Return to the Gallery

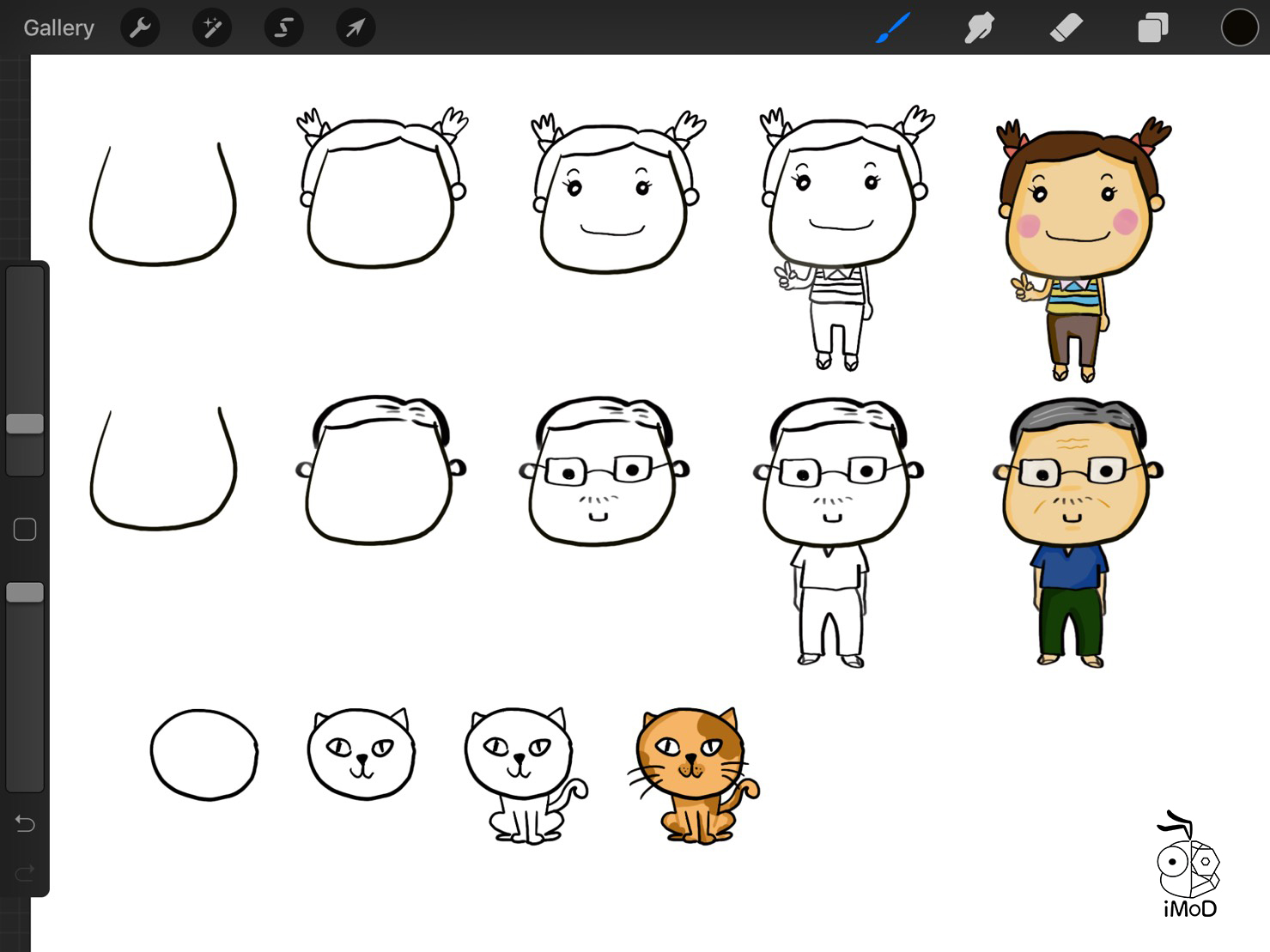58,28
